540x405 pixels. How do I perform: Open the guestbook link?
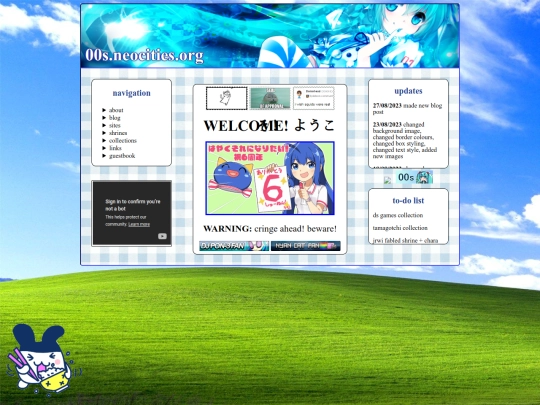[122, 156]
